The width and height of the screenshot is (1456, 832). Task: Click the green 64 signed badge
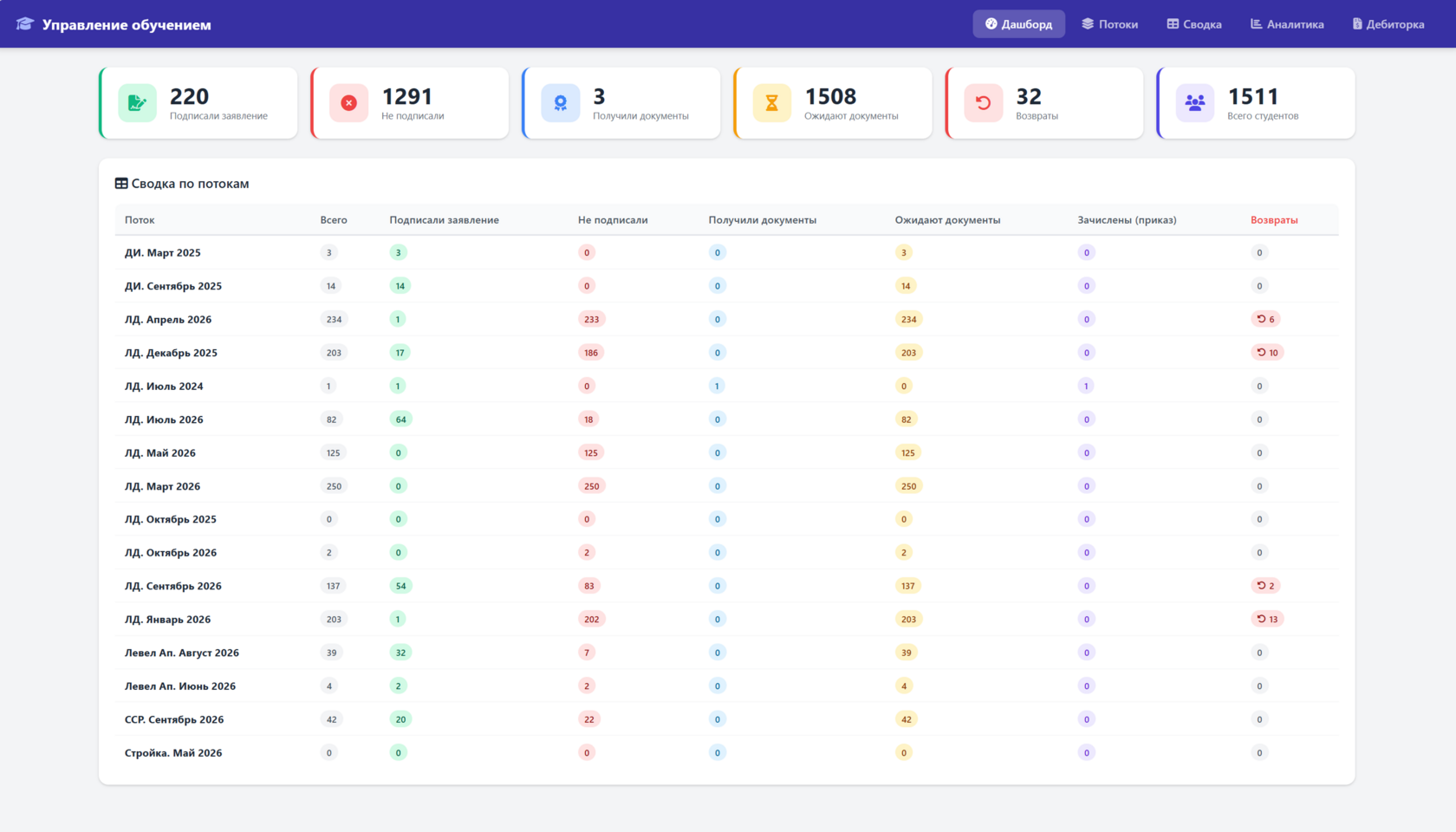[400, 419]
